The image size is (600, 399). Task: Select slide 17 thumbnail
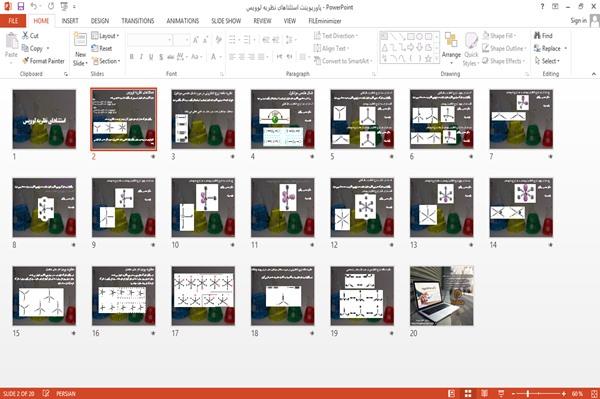203,296
